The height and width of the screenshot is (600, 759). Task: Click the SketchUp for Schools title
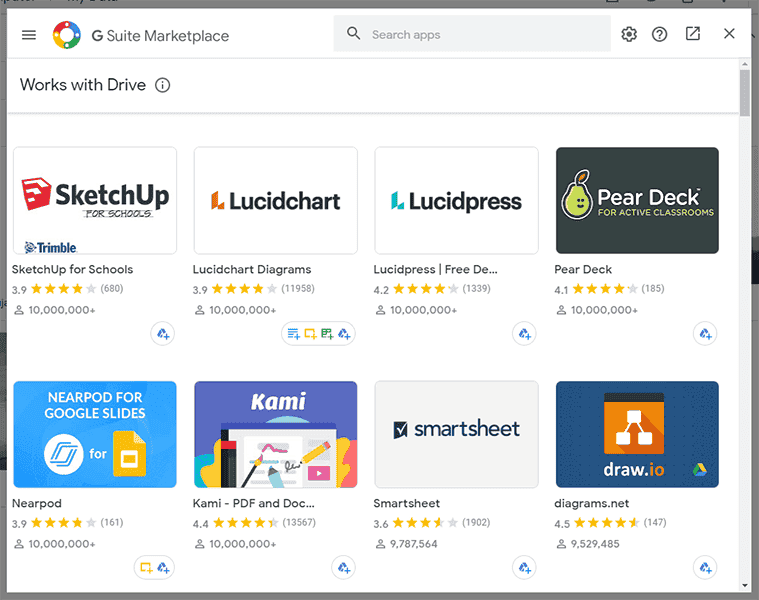(73, 270)
